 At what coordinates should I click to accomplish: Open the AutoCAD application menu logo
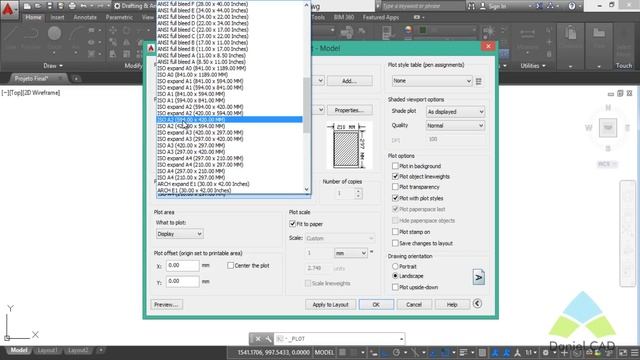tap(8, 9)
